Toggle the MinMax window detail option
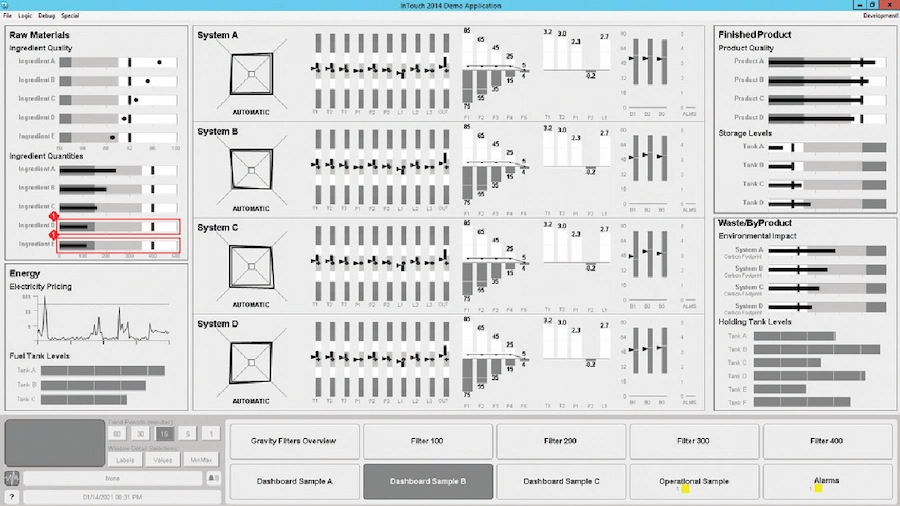The image size is (900, 506). point(201,461)
